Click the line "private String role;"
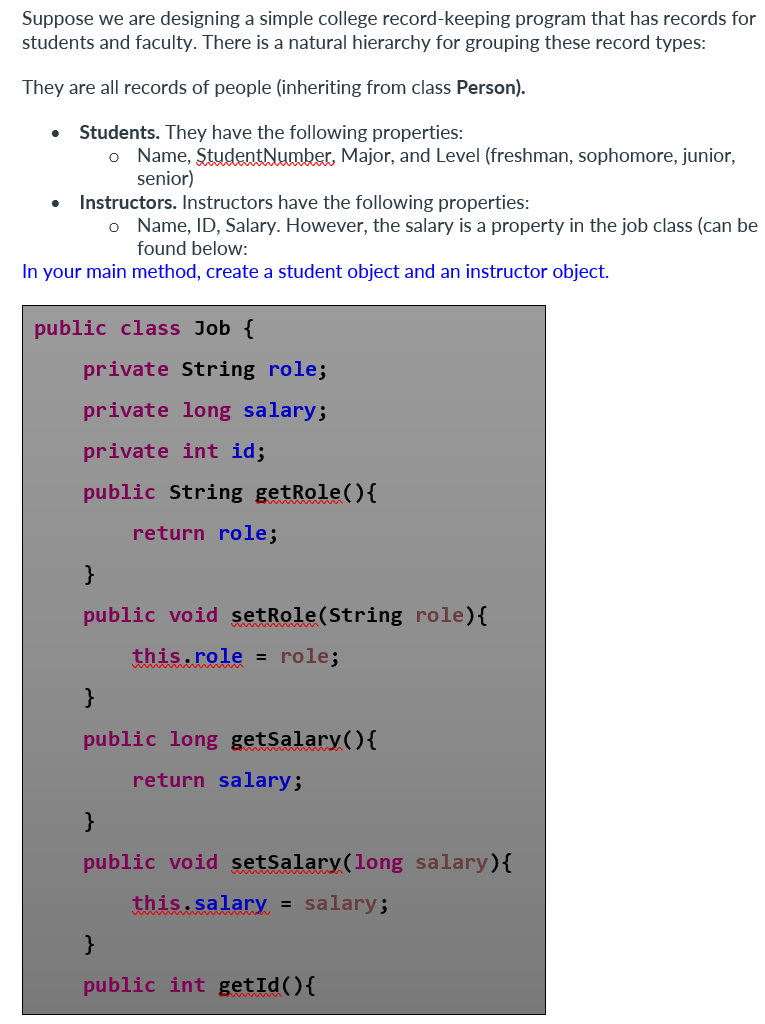 pos(205,369)
